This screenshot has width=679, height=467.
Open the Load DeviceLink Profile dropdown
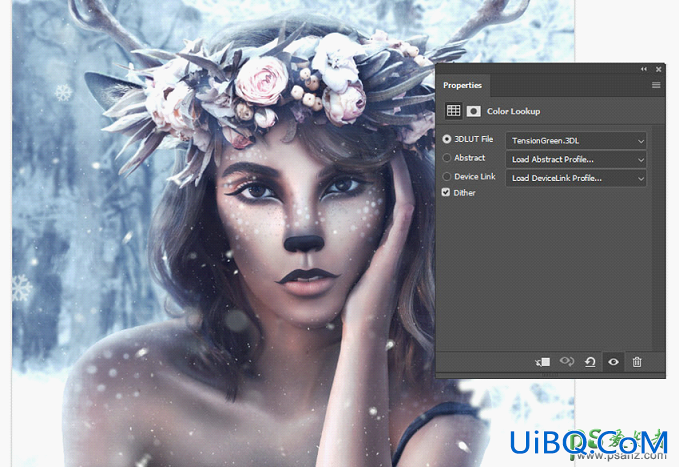(x=576, y=178)
